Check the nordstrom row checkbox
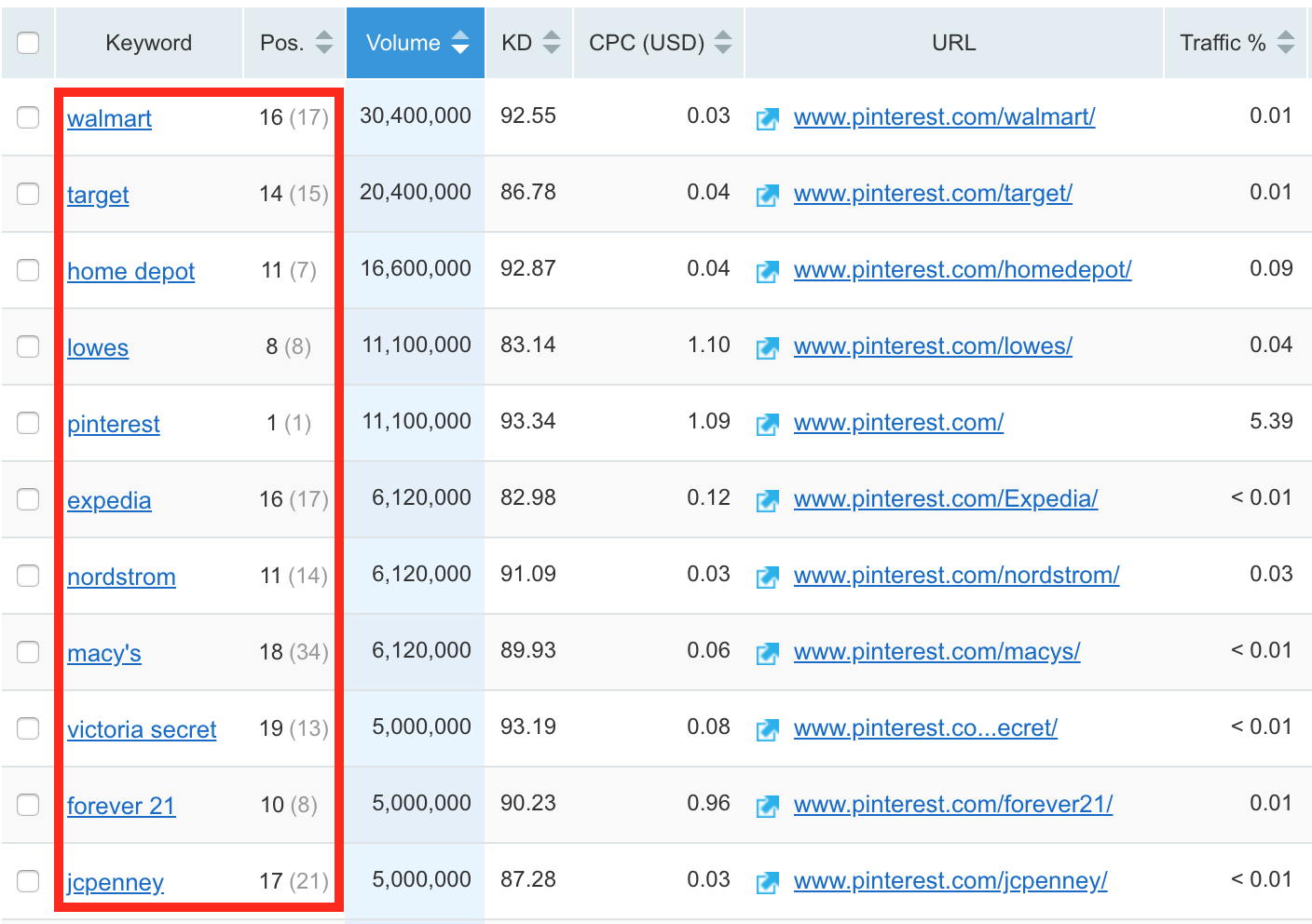Screen dimensions: 1312x924 point(28,576)
